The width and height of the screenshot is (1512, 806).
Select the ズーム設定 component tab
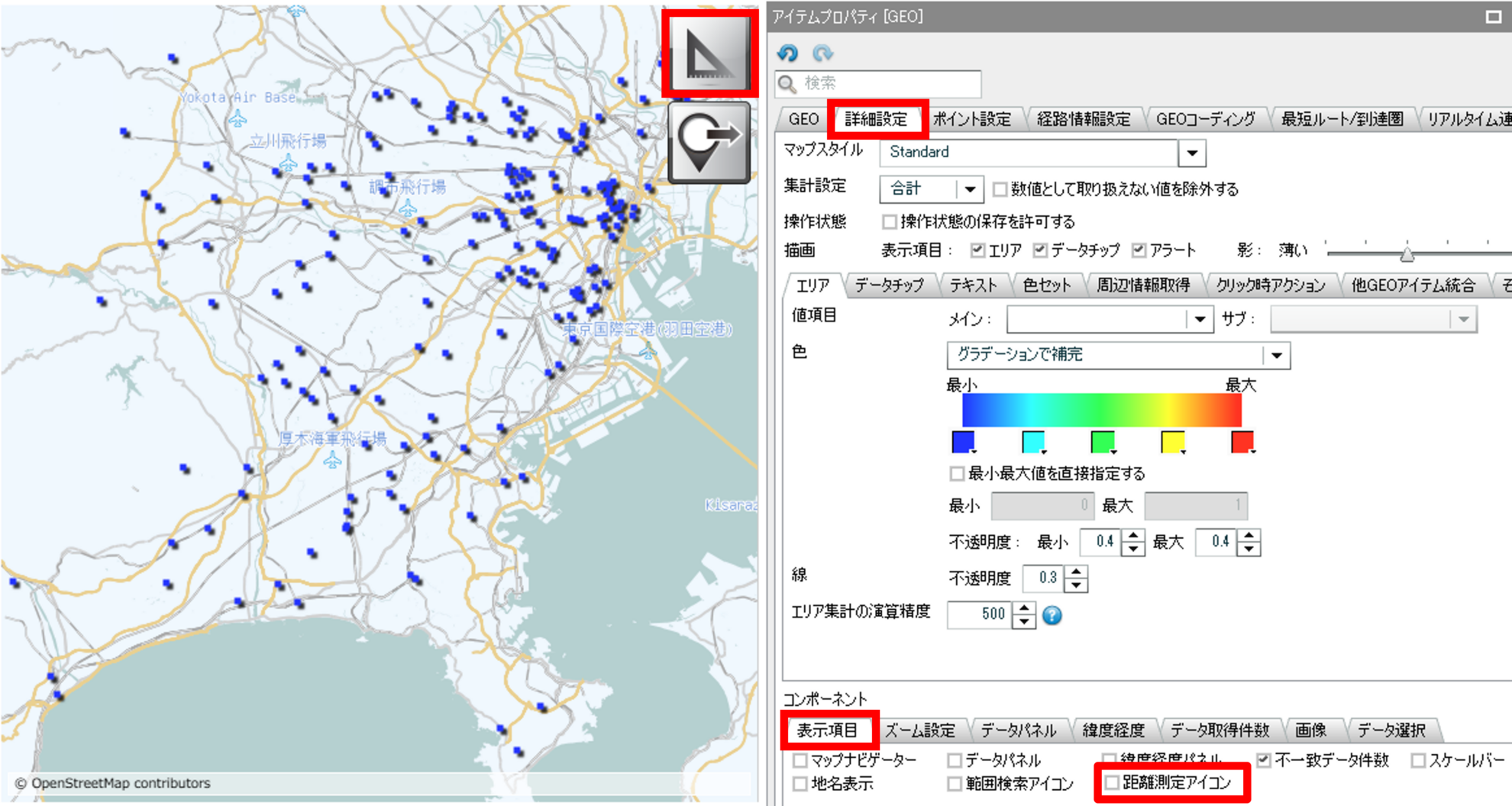coord(920,730)
